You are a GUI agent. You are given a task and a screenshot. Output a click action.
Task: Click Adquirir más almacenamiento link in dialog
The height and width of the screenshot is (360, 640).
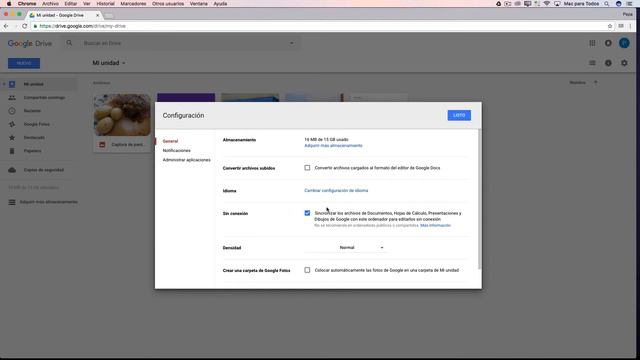pyautogui.click(x=333, y=146)
